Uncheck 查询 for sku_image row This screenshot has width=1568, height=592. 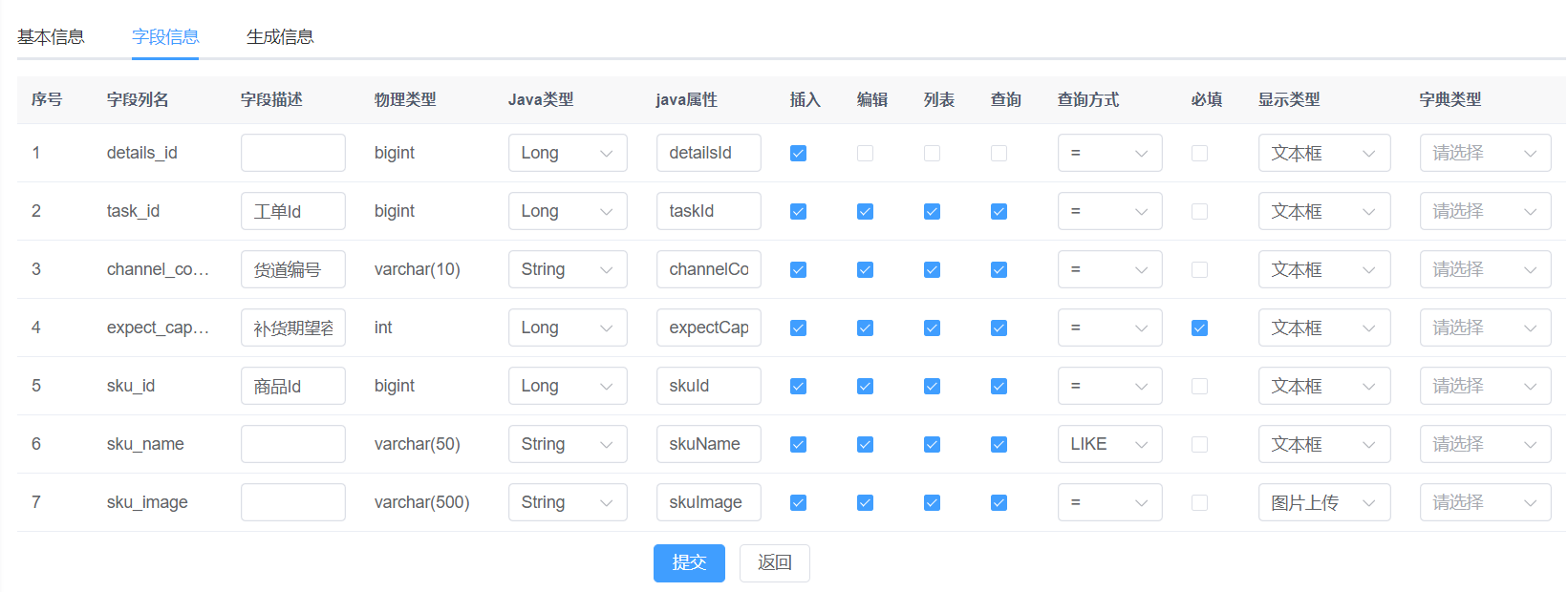click(999, 503)
